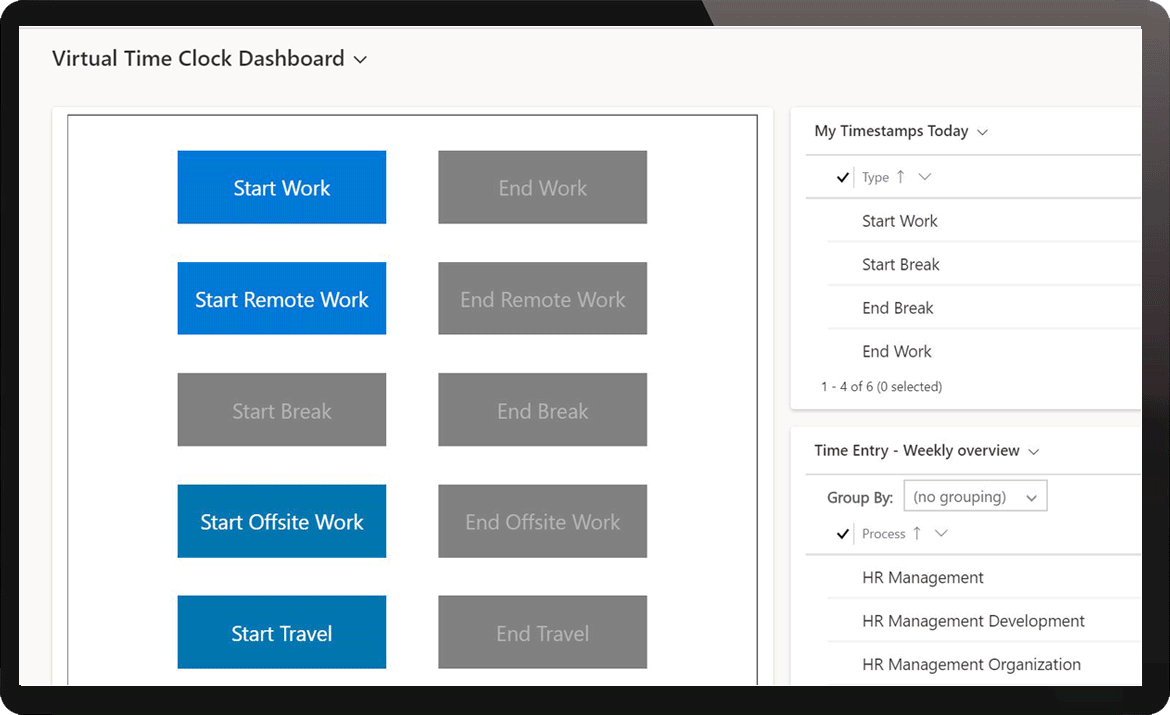Select the End Work timestamp entry

coord(896,351)
